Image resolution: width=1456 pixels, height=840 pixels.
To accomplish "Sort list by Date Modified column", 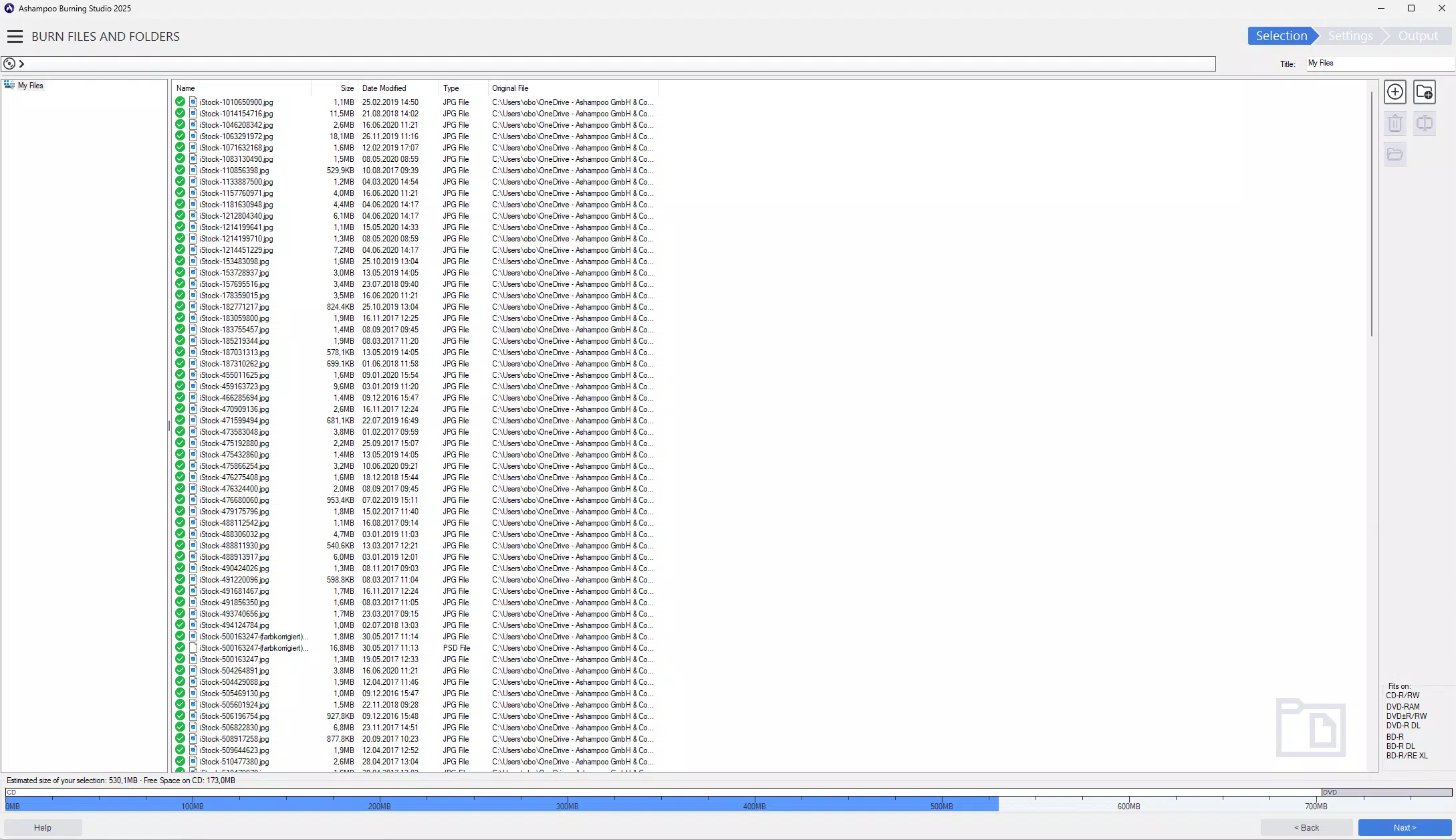I will click(x=398, y=88).
